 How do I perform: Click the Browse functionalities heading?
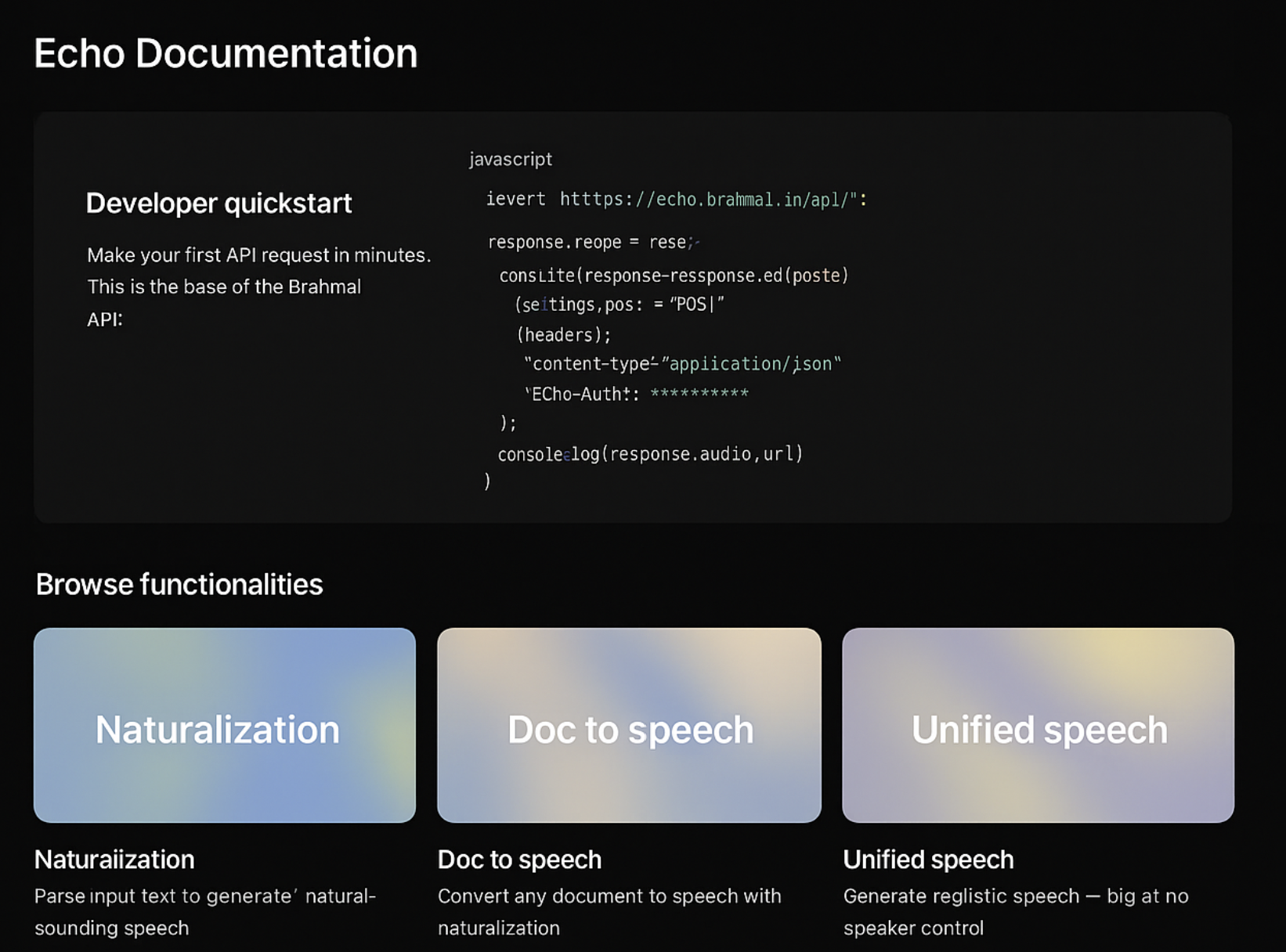tap(179, 585)
